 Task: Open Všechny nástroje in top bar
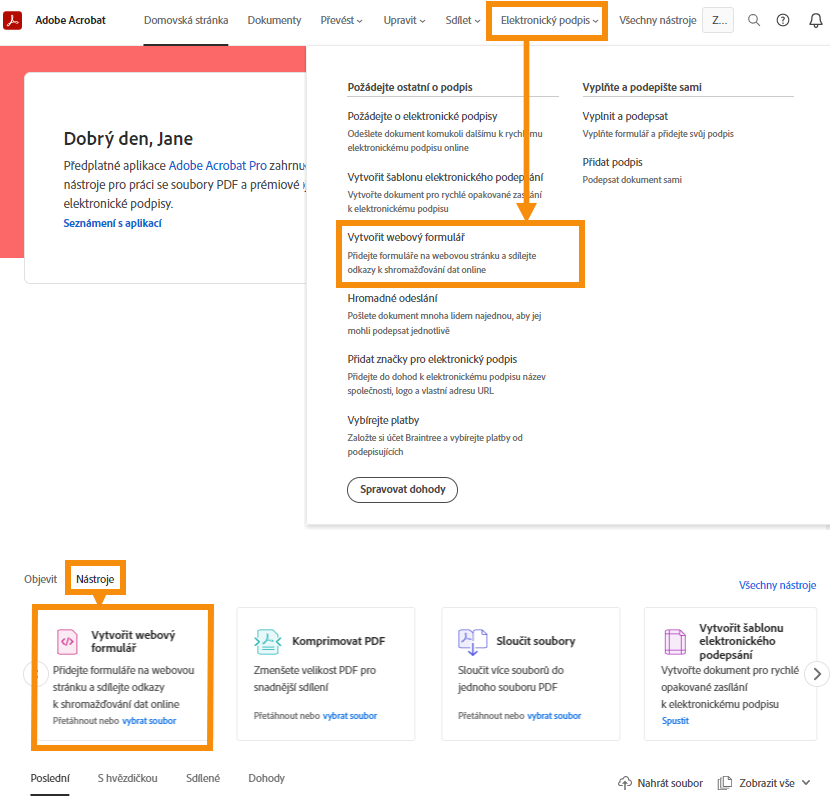coord(657,20)
